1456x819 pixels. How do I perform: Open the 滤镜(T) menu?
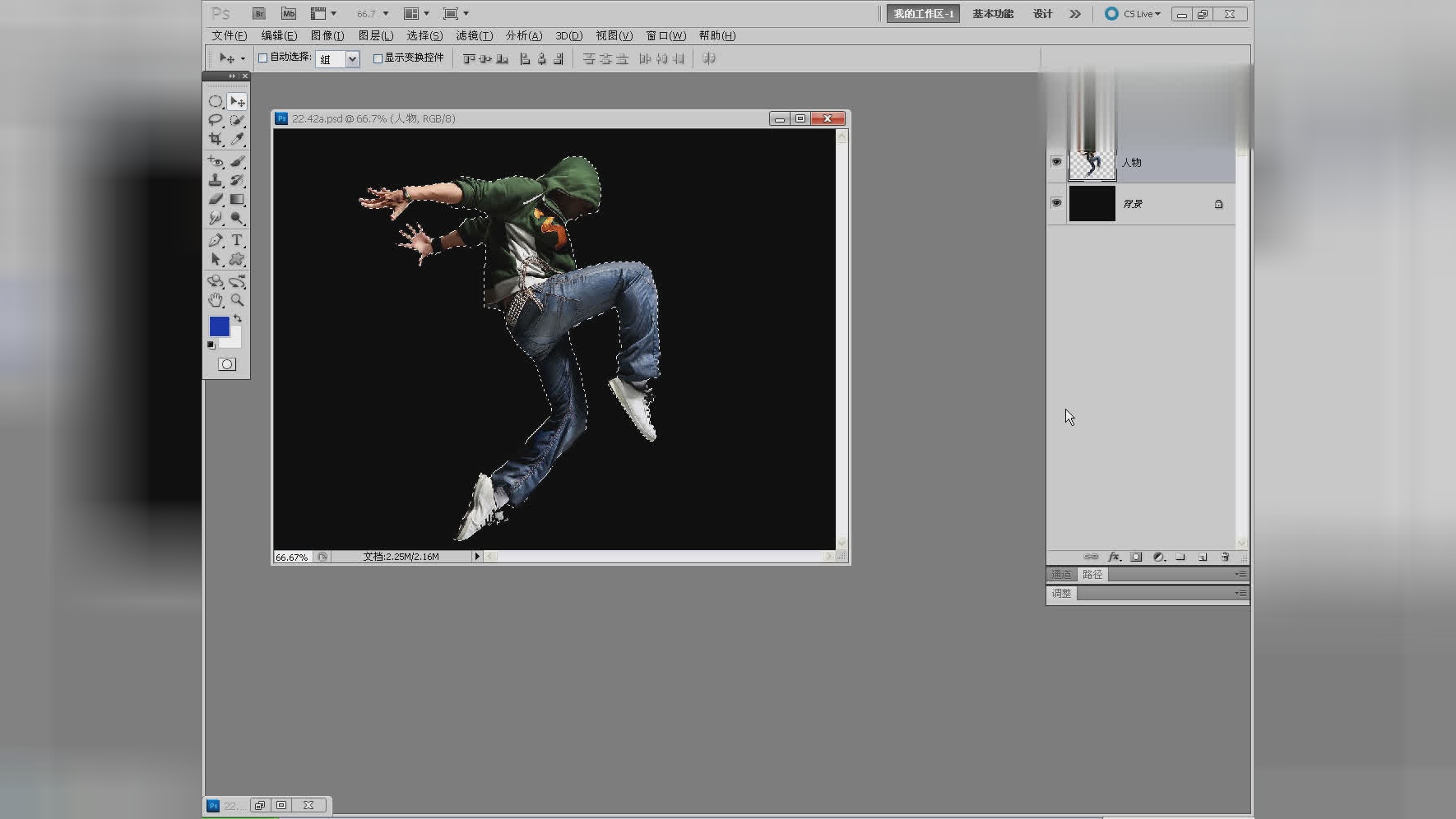(x=475, y=35)
